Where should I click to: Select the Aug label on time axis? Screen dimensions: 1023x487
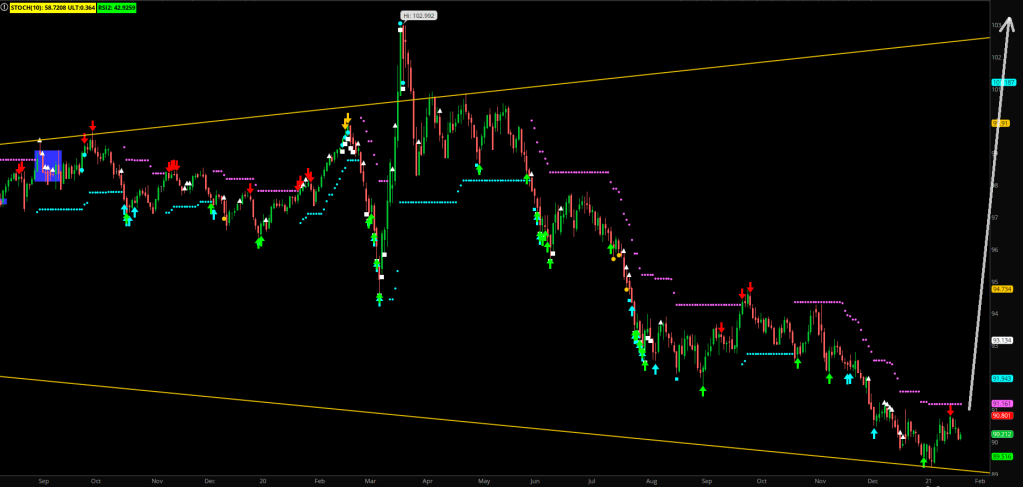(x=651, y=481)
